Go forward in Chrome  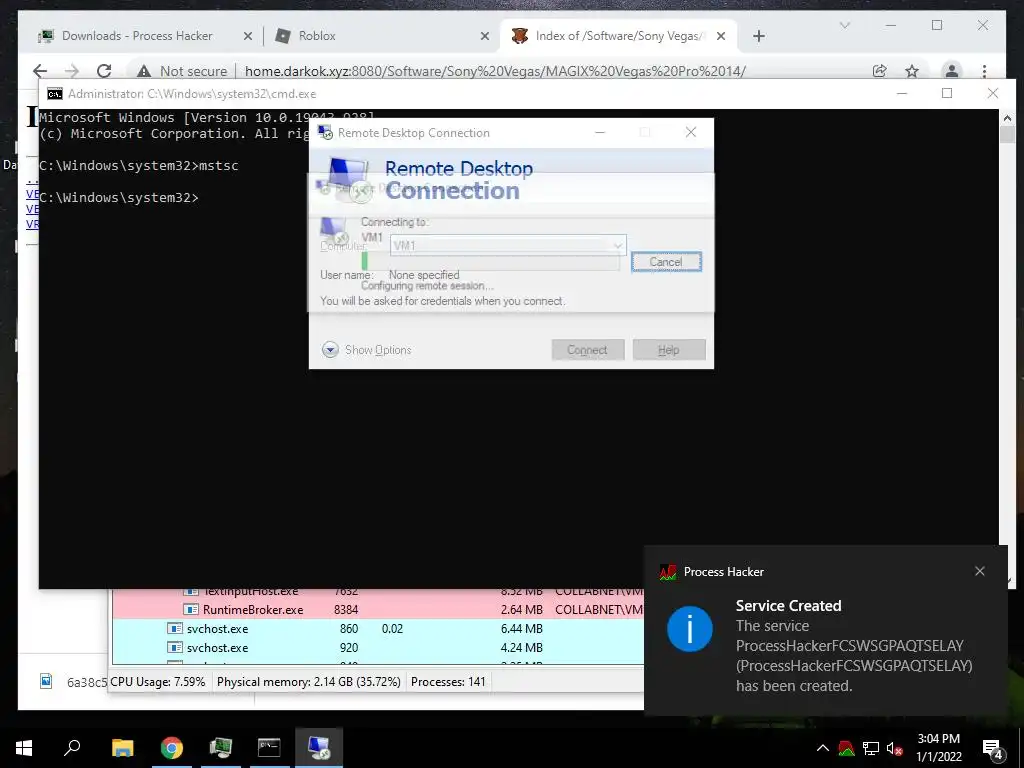(72, 71)
